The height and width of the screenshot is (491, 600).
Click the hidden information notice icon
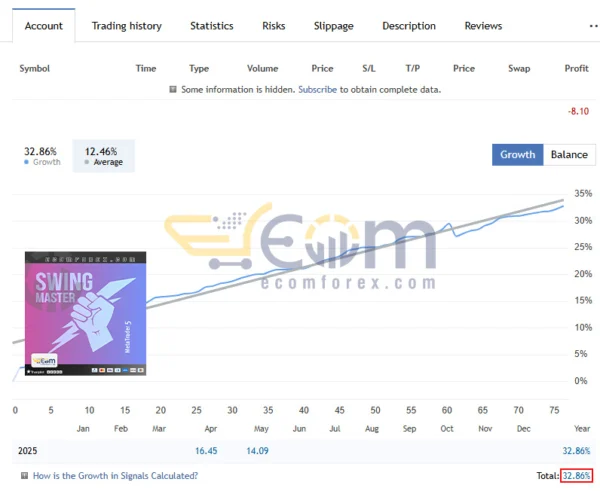(x=173, y=90)
